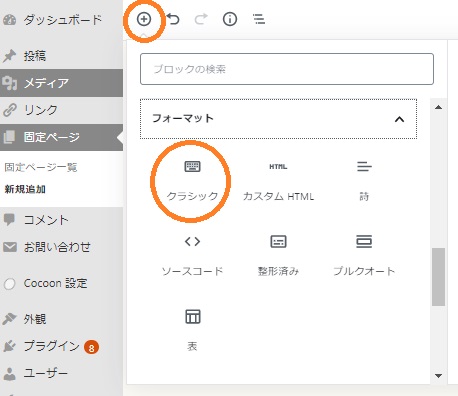Click the scroll down arrow of block list
458x396 pixels.
439,376
